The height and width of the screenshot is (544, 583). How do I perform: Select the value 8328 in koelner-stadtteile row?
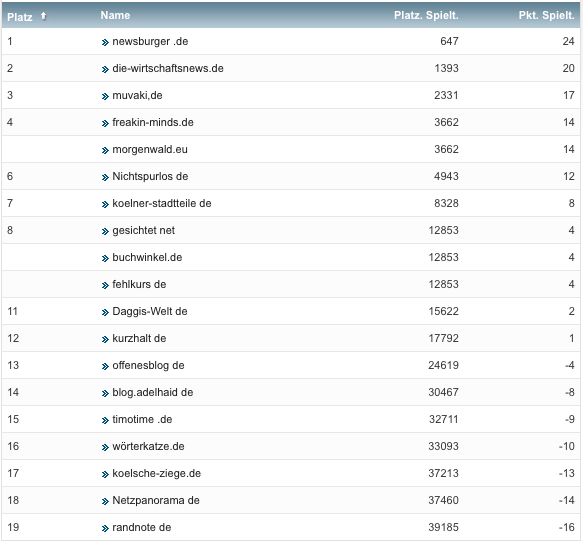click(446, 203)
